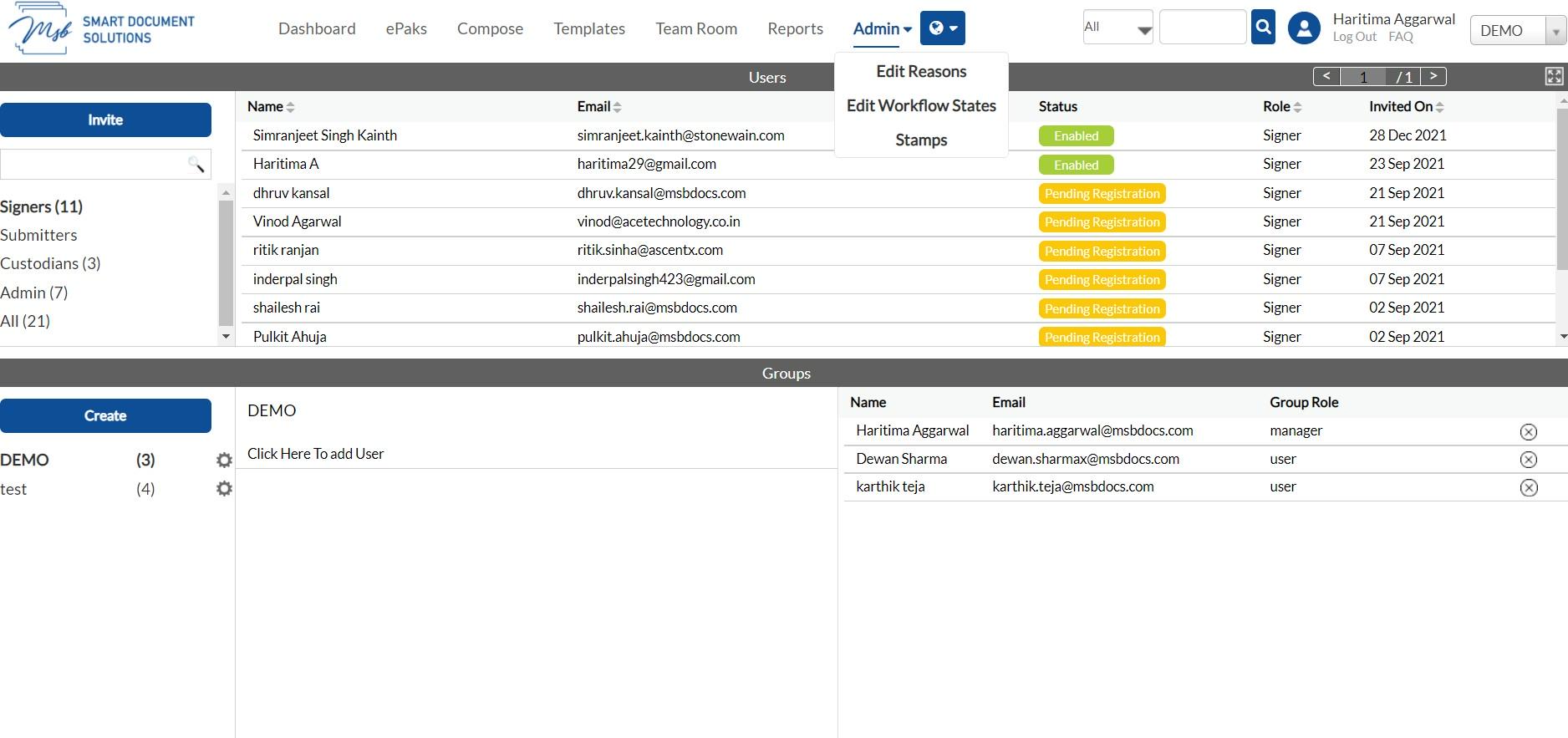Remove Haritima Aggarwal from the group
This screenshot has height=738, width=1568.
pos(1528,431)
